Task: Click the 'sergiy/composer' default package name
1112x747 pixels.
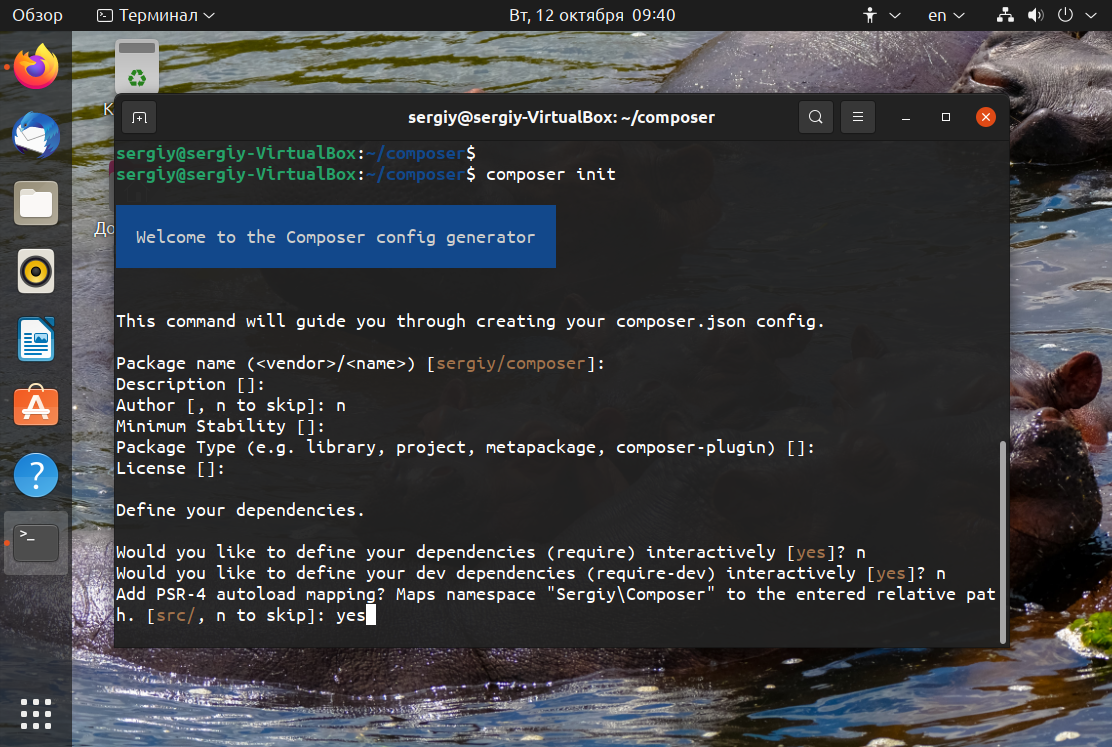Action: click(x=511, y=363)
